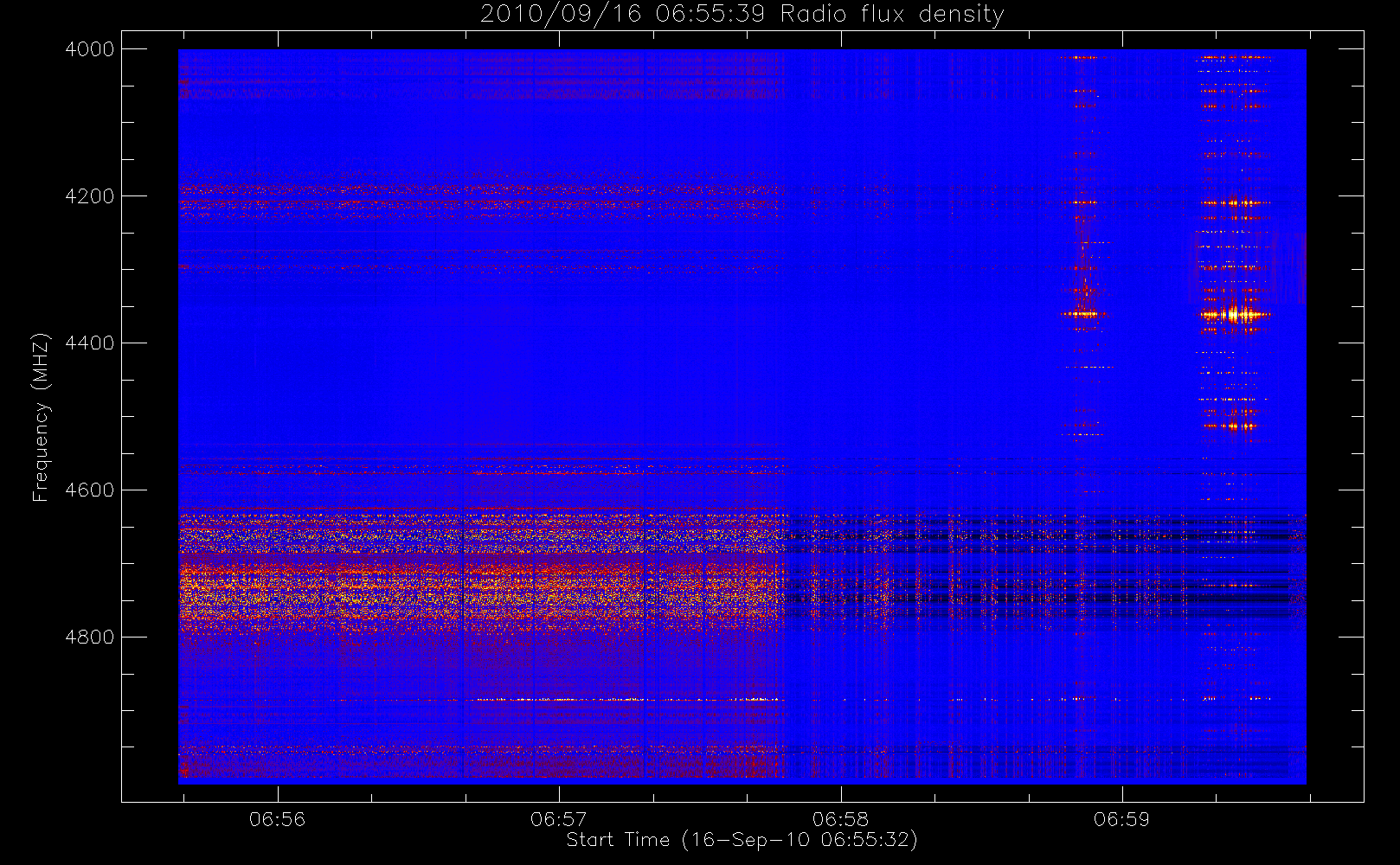Click the 'Frequency (MHZ)' axis label

click(x=41, y=417)
